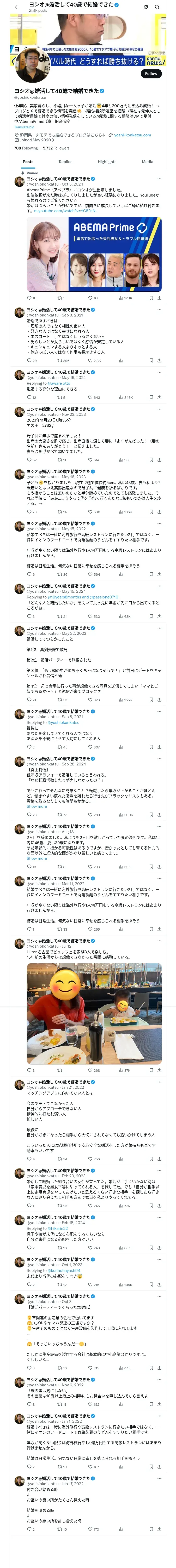The image size is (176, 1568).
Task: Like the pinned ABEMA Prime post
Action: click(x=91, y=298)
